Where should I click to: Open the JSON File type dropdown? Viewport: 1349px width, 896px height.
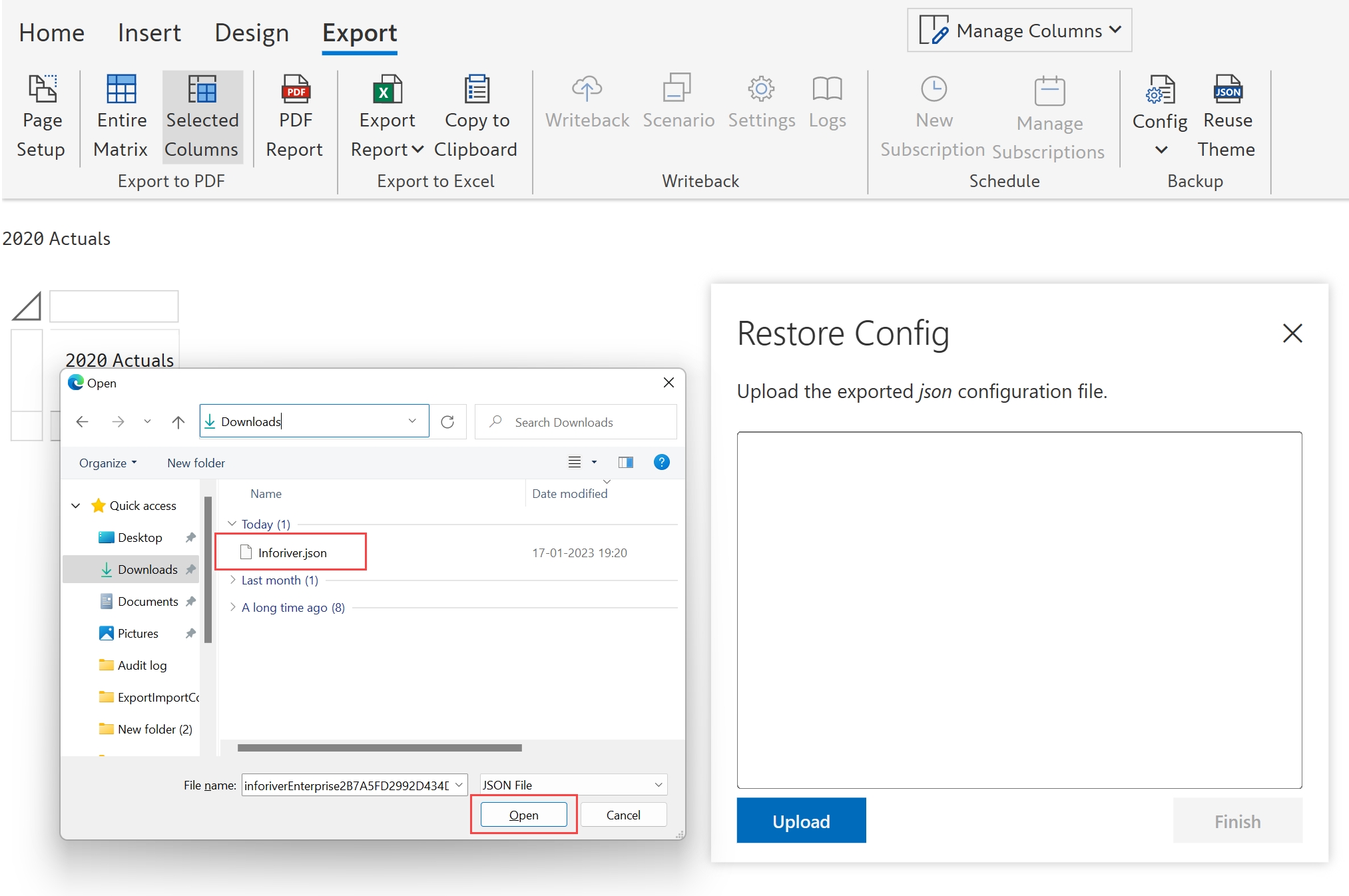click(x=658, y=785)
